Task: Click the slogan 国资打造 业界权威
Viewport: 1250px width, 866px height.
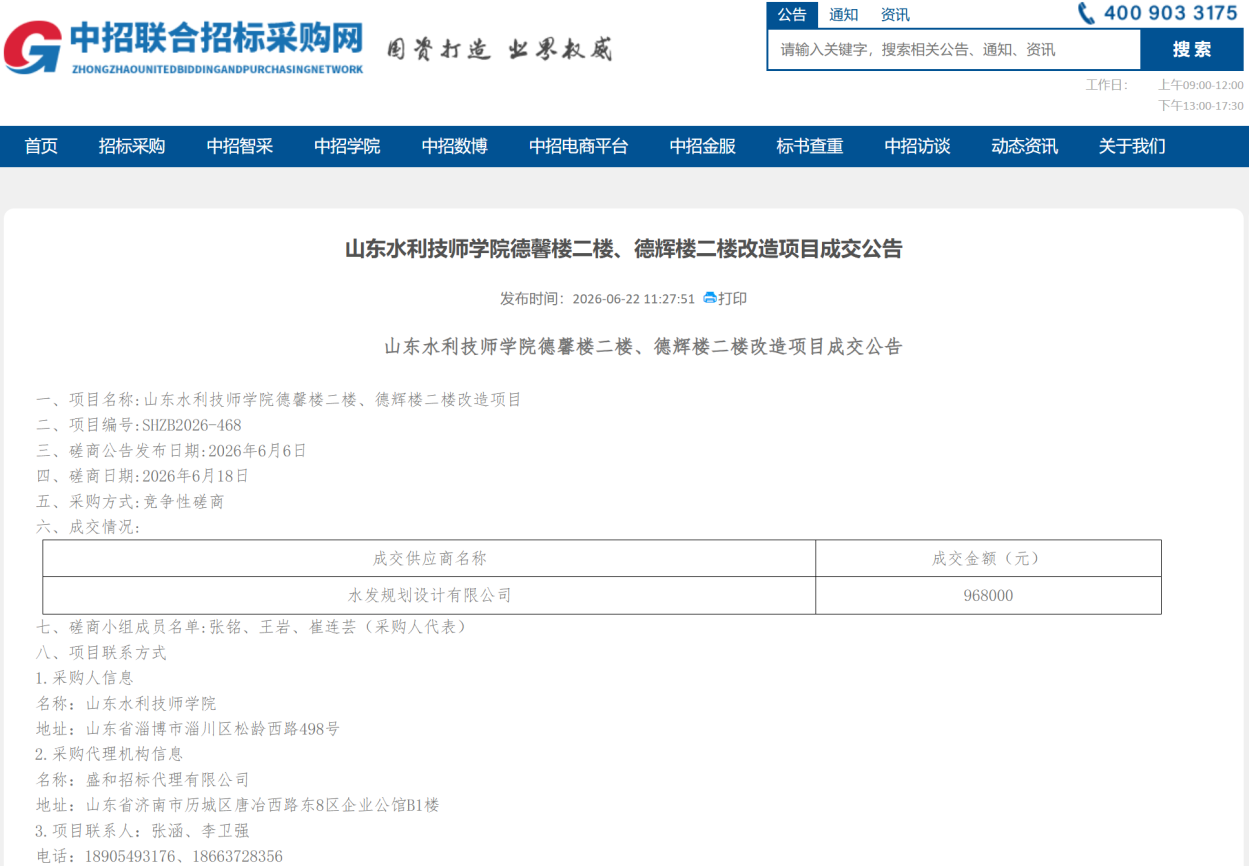Action: point(499,49)
